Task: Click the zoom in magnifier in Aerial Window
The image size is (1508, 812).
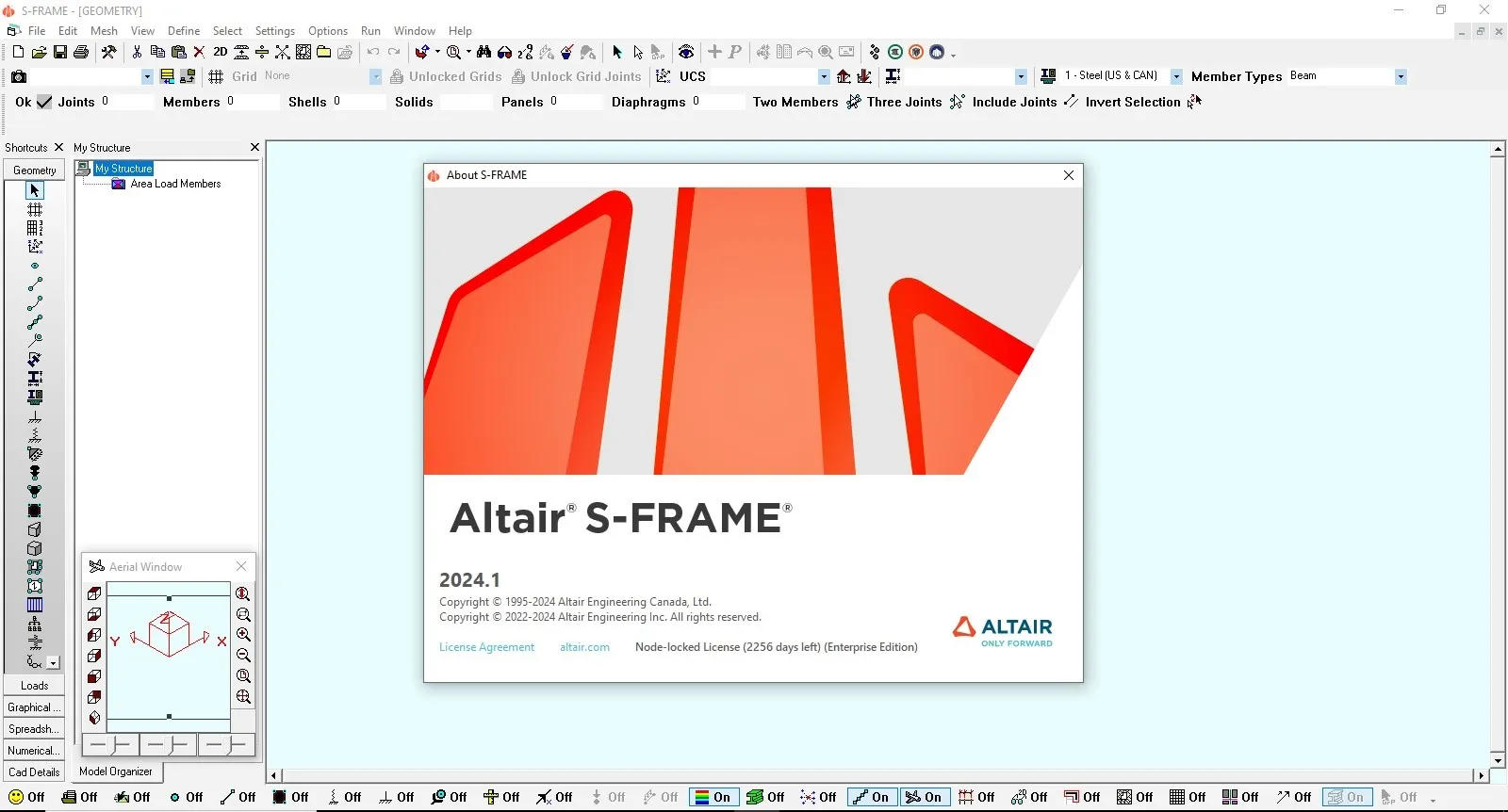Action: 243,635
